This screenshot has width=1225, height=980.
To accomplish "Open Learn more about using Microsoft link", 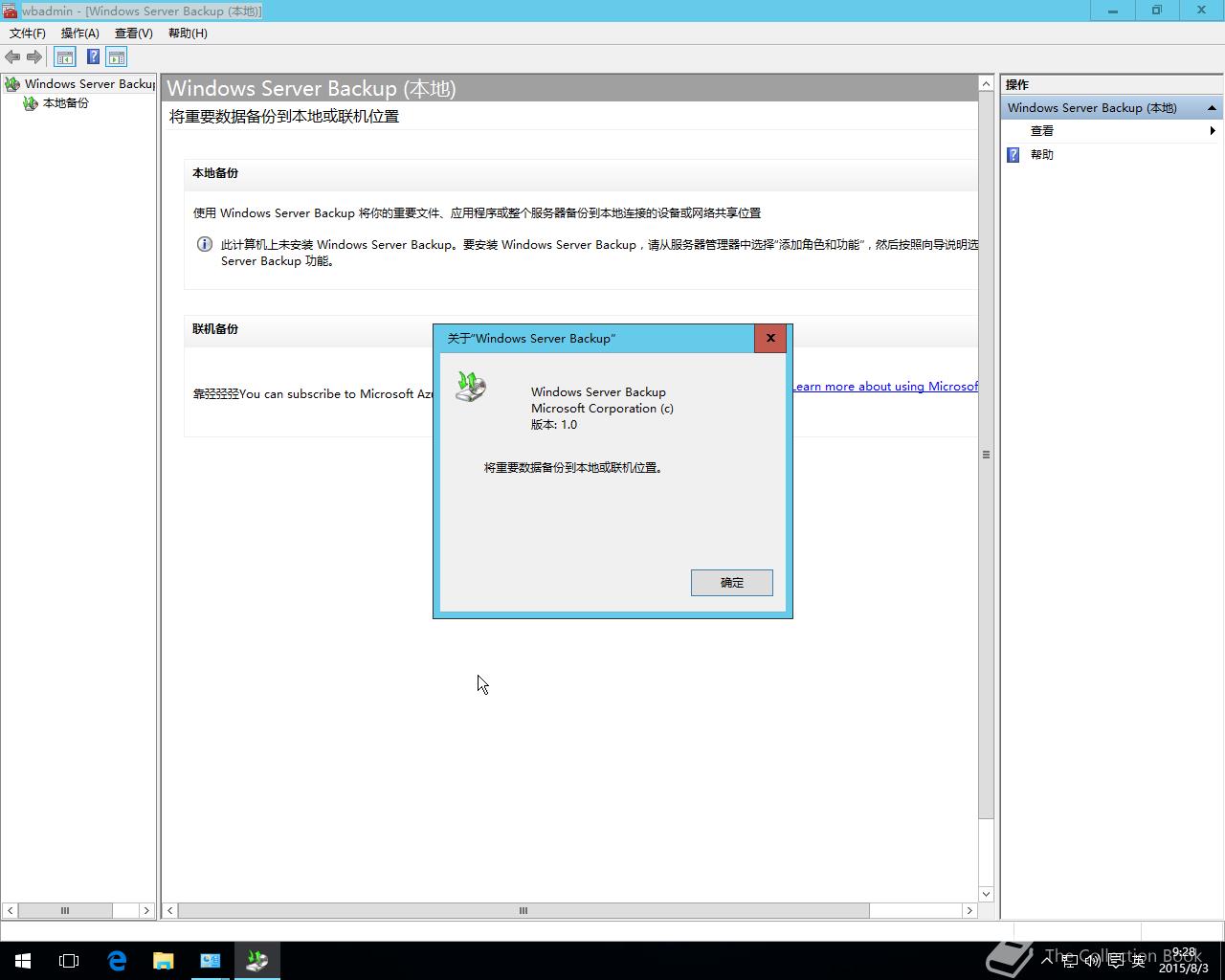I will click(x=884, y=387).
